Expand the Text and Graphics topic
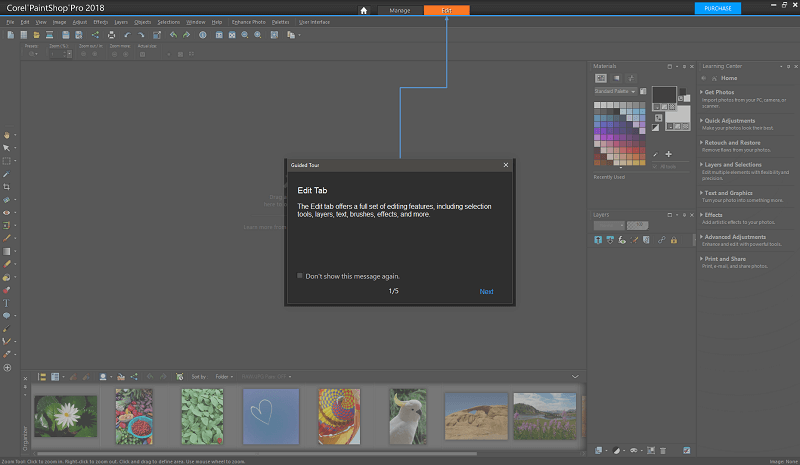 pos(728,193)
